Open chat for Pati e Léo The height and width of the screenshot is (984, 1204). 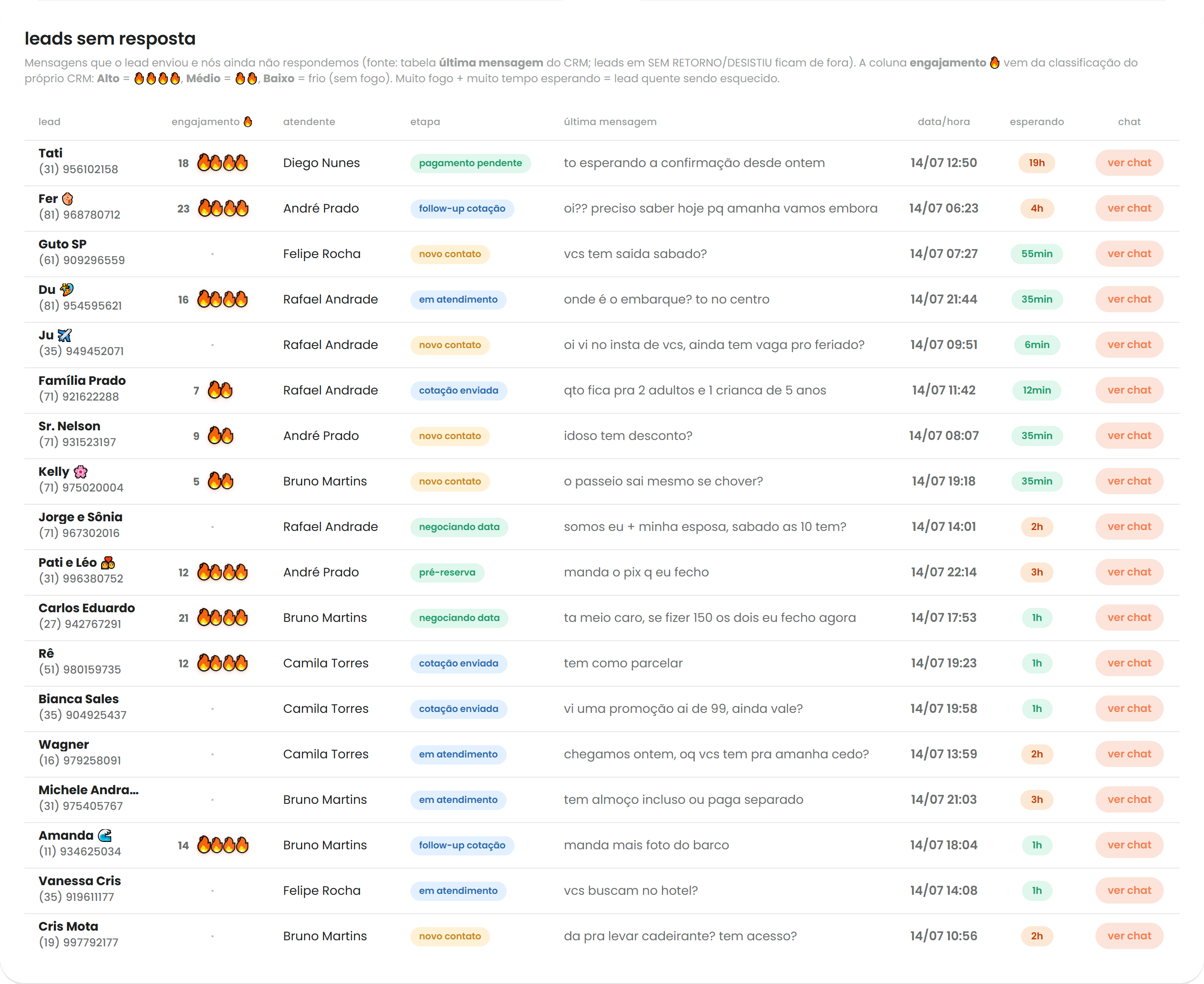pyautogui.click(x=1129, y=572)
